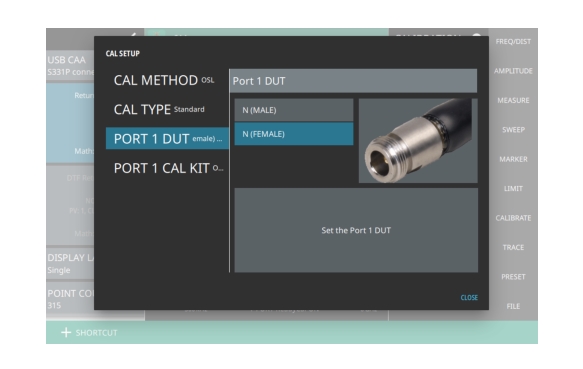Open the LIMIT menu

(513, 189)
